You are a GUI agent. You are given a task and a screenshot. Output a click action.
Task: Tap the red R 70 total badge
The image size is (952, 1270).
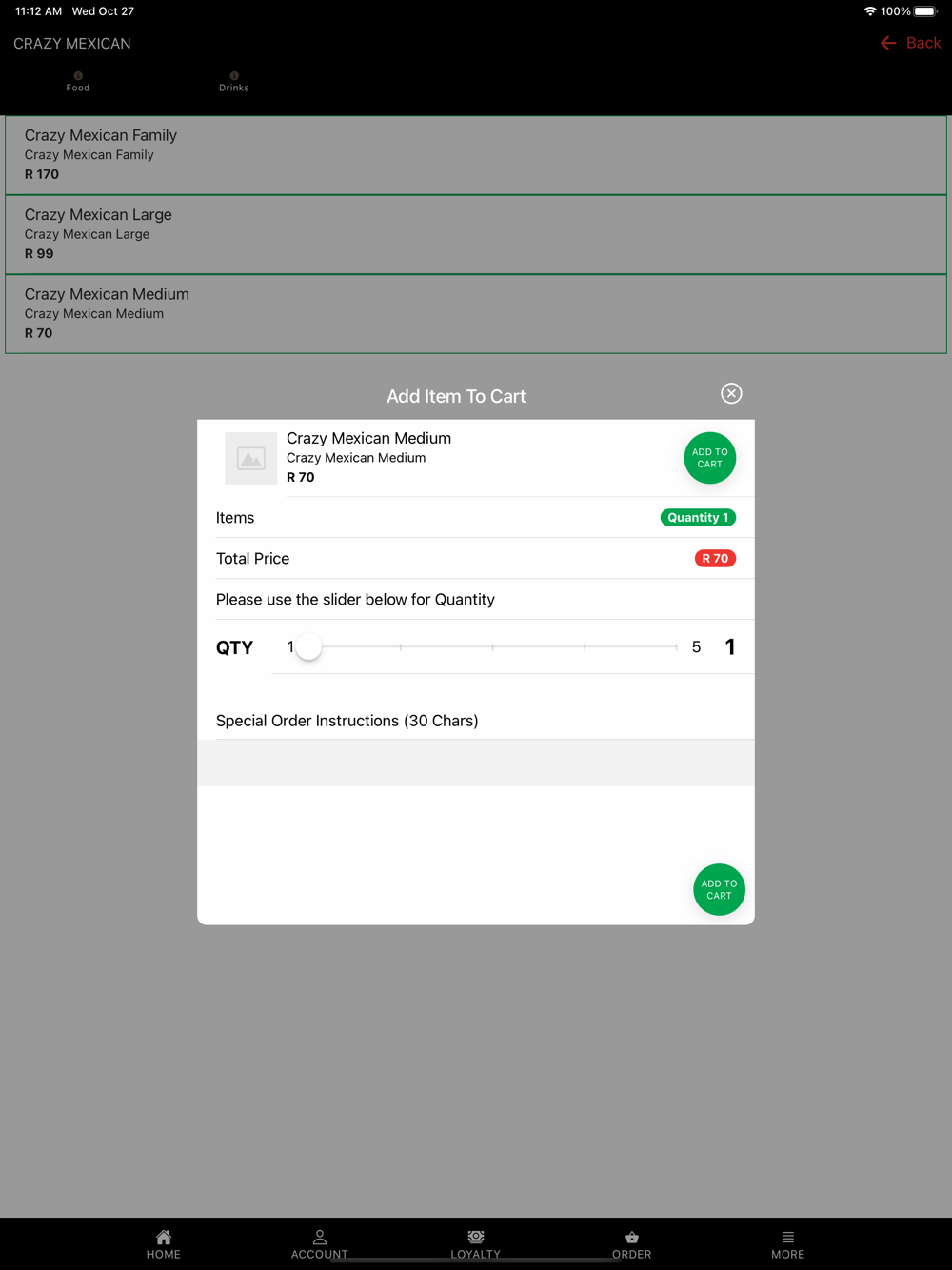715,559
